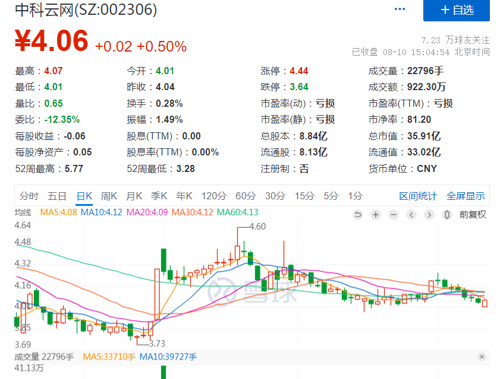Click the 最高 value 4.07
Screen dimensions: 500x379
(x=53, y=71)
